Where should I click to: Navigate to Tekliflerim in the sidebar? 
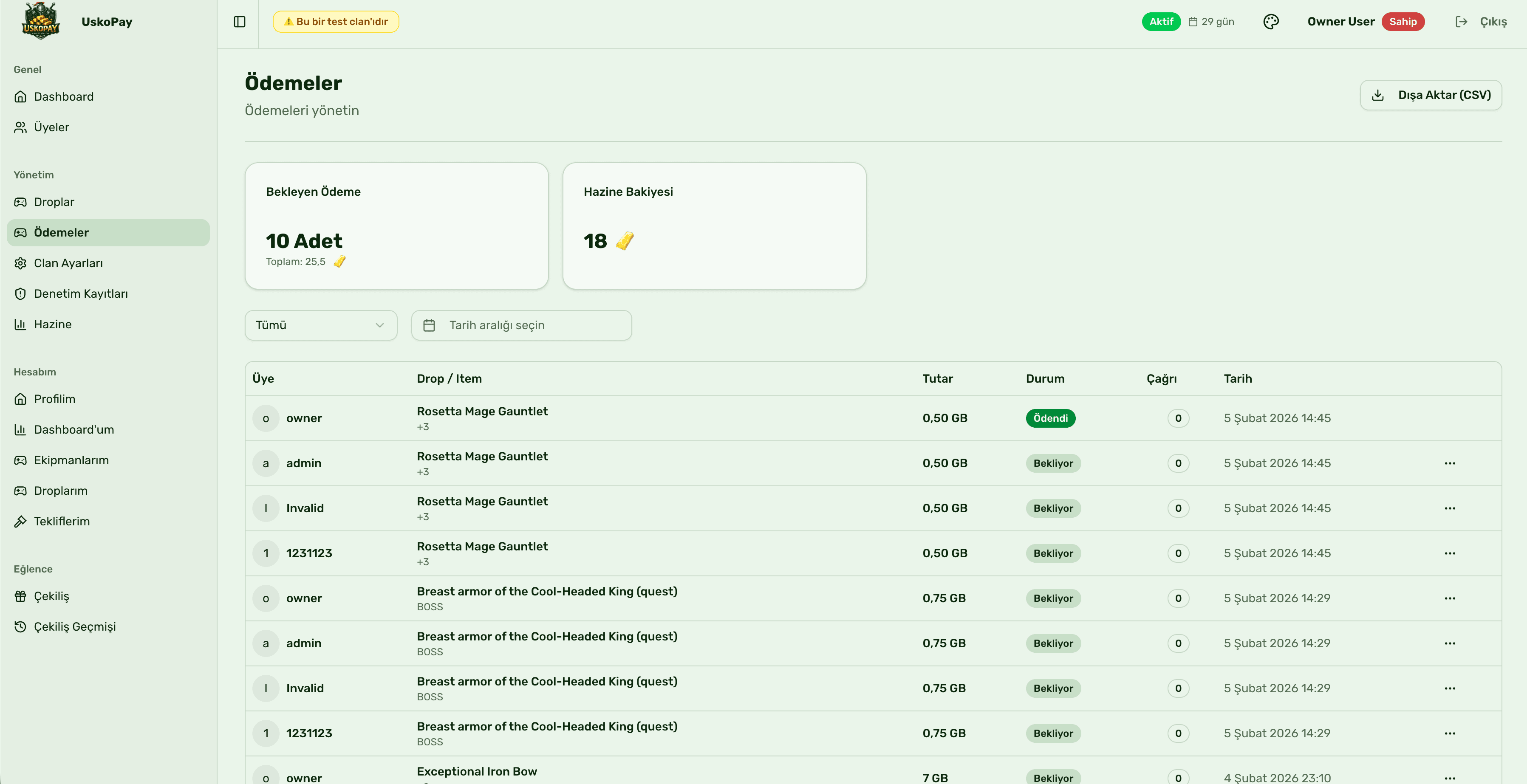click(61, 522)
